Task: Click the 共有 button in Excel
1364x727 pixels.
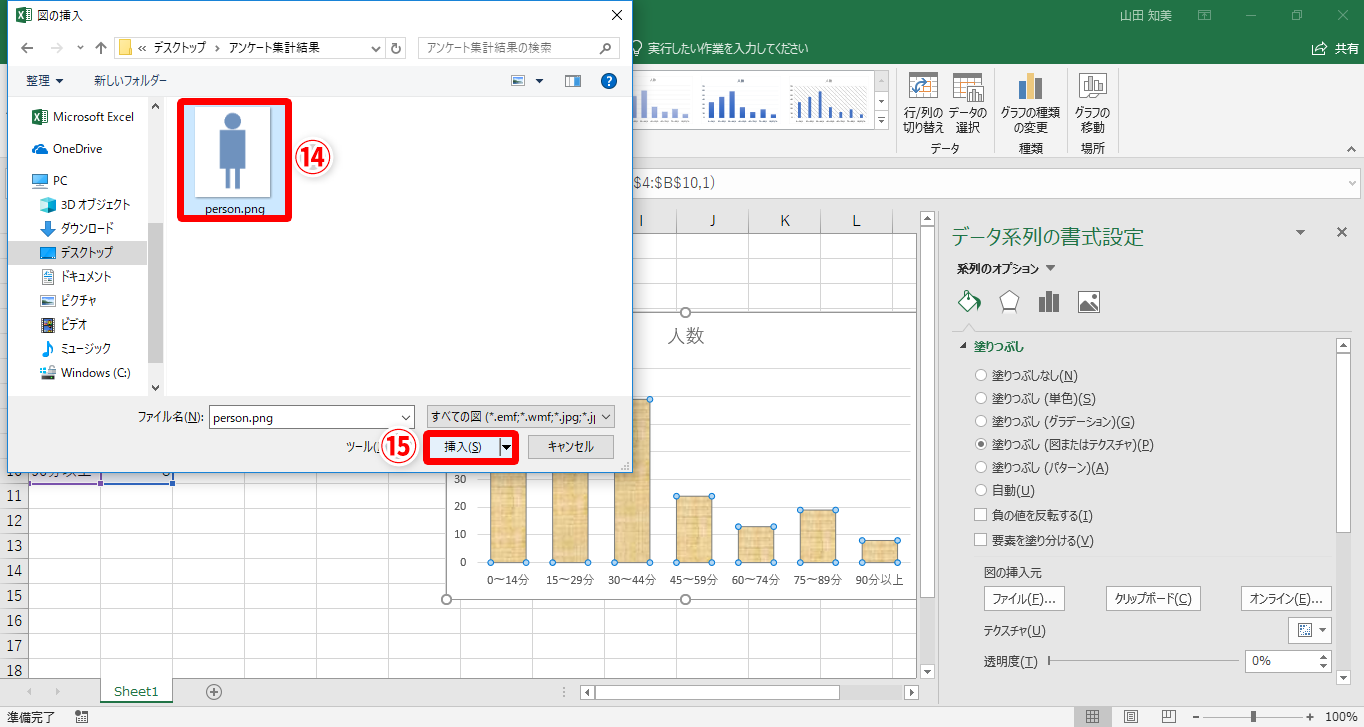Action: coord(1334,48)
